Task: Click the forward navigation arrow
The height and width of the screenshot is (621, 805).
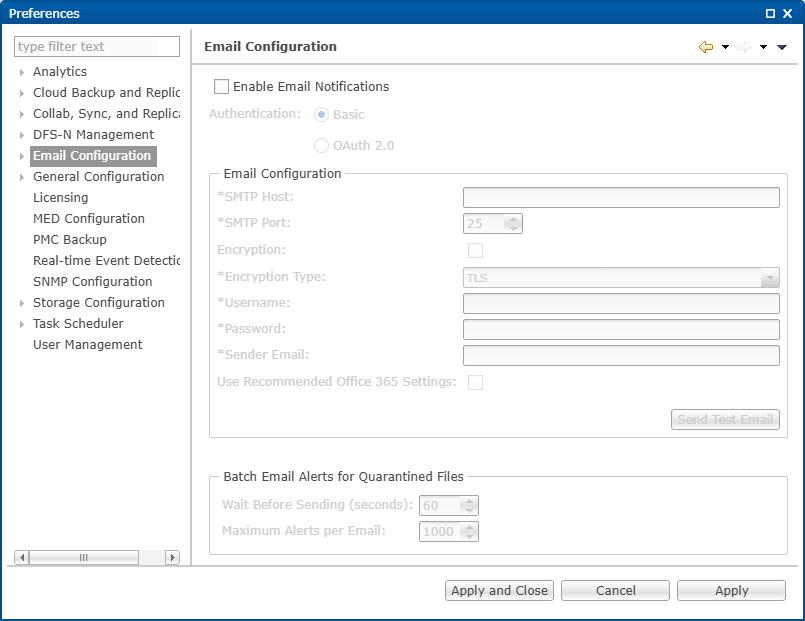Action: pos(744,47)
